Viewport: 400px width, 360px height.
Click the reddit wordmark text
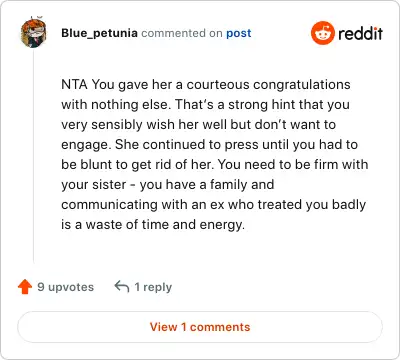click(360, 33)
